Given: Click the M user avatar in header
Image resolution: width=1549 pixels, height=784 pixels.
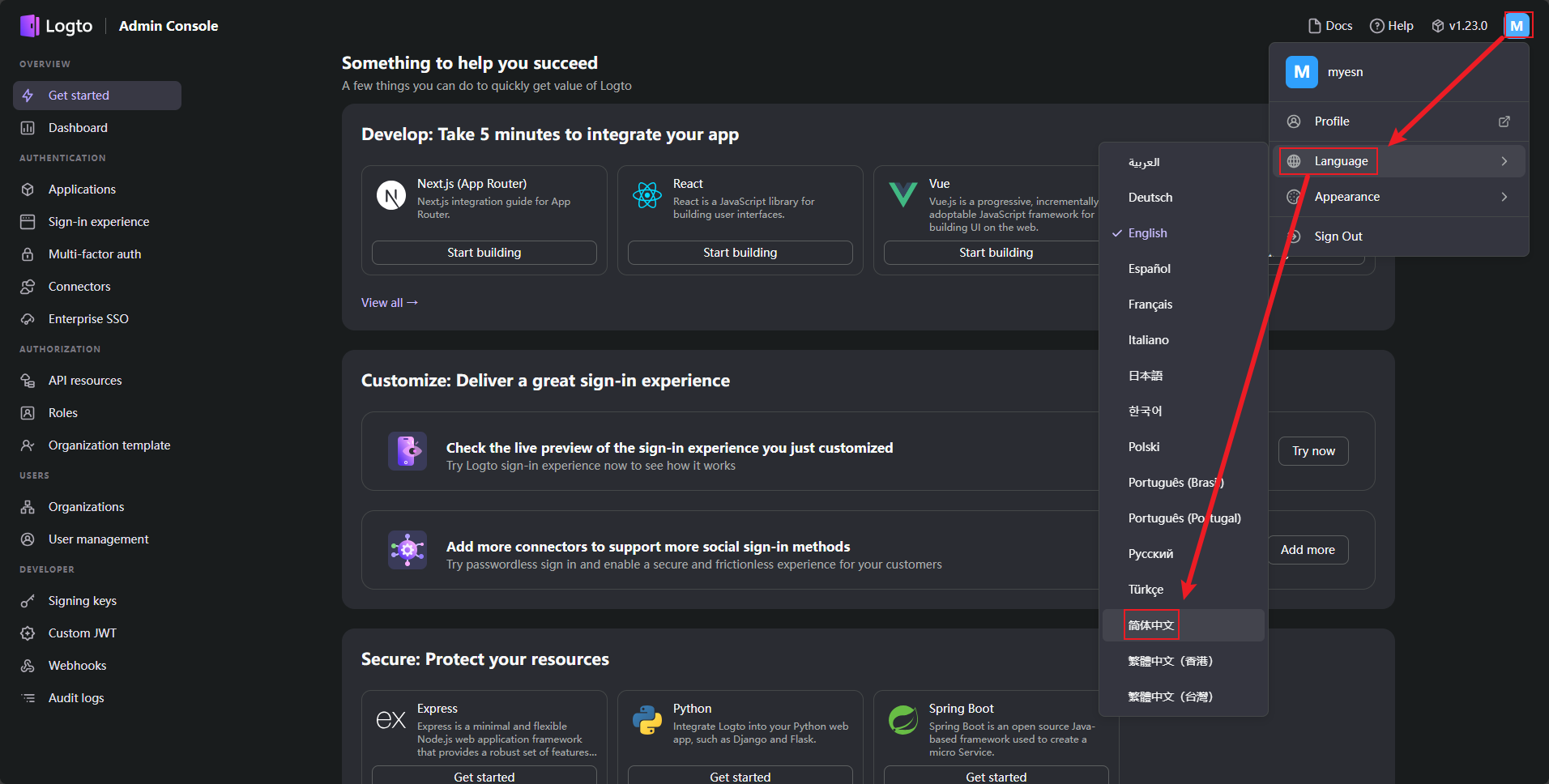Looking at the screenshot, I should (1517, 26).
